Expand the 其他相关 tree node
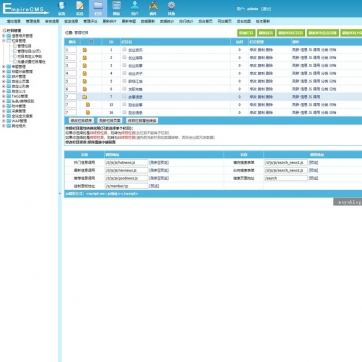The height and width of the screenshot is (362, 362). [x=4, y=126]
